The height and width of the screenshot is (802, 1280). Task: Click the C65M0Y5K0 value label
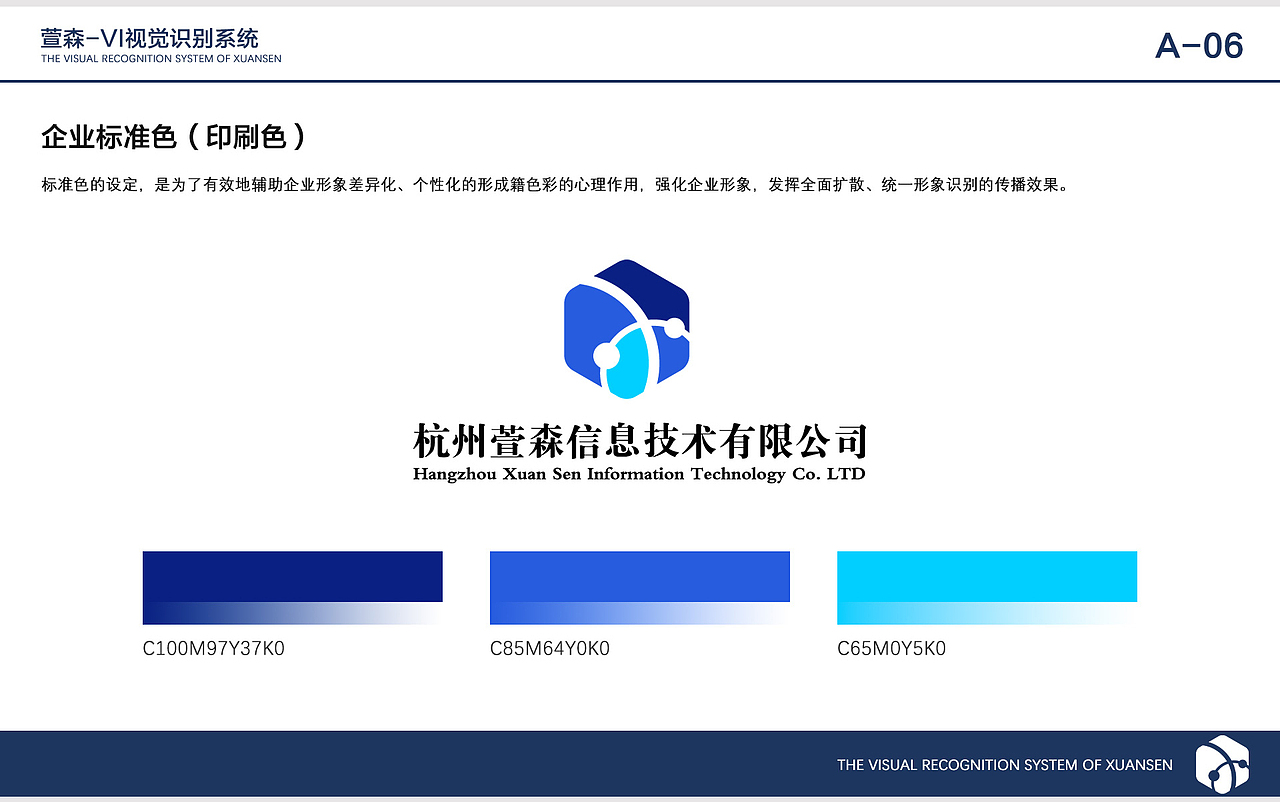(890, 649)
